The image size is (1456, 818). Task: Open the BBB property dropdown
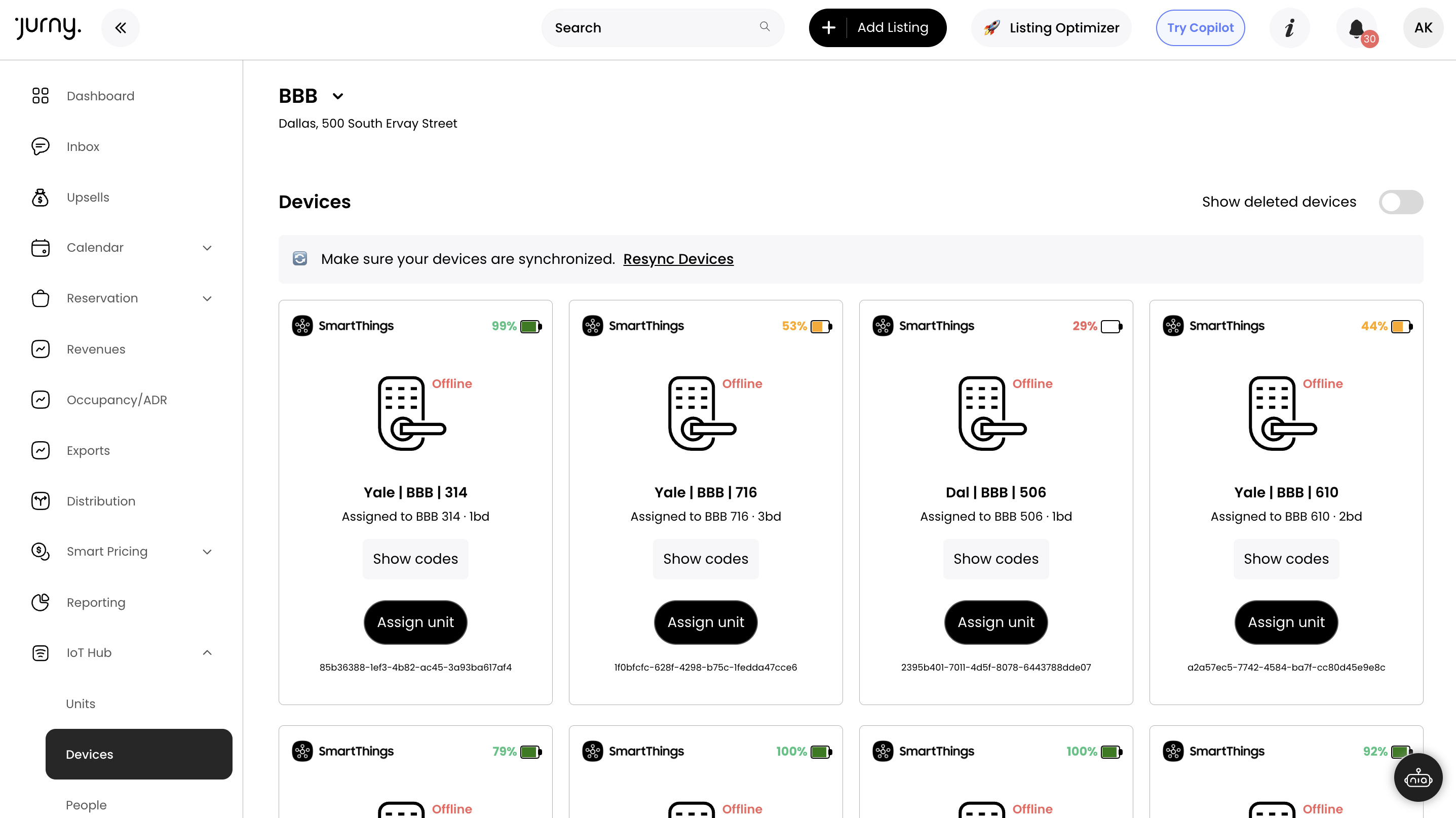pyautogui.click(x=337, y=96)
